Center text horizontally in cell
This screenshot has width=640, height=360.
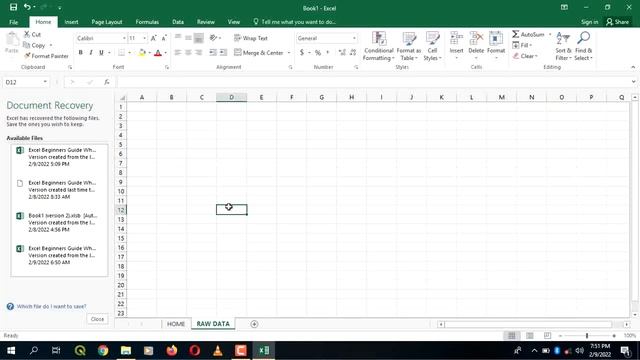click(188, 53)
